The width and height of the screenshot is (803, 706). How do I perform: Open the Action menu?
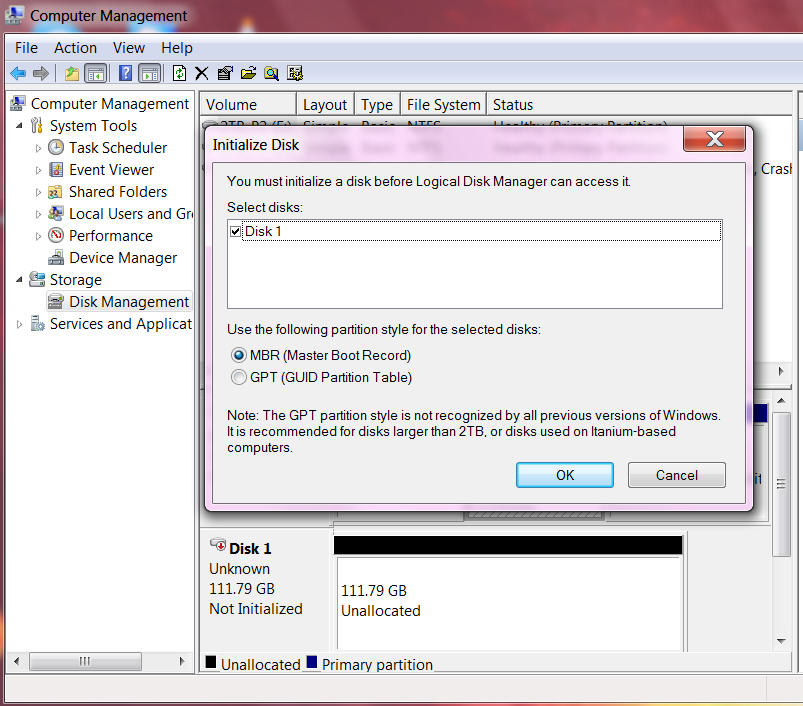click(x=75, y=47)
